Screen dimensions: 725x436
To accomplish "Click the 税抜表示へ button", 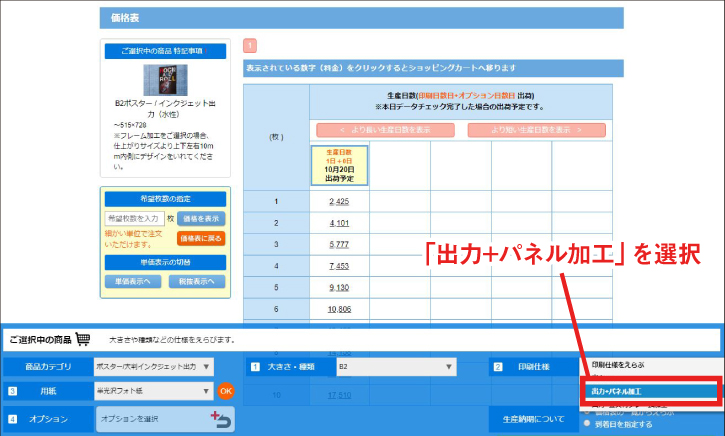I will [197, 282].
